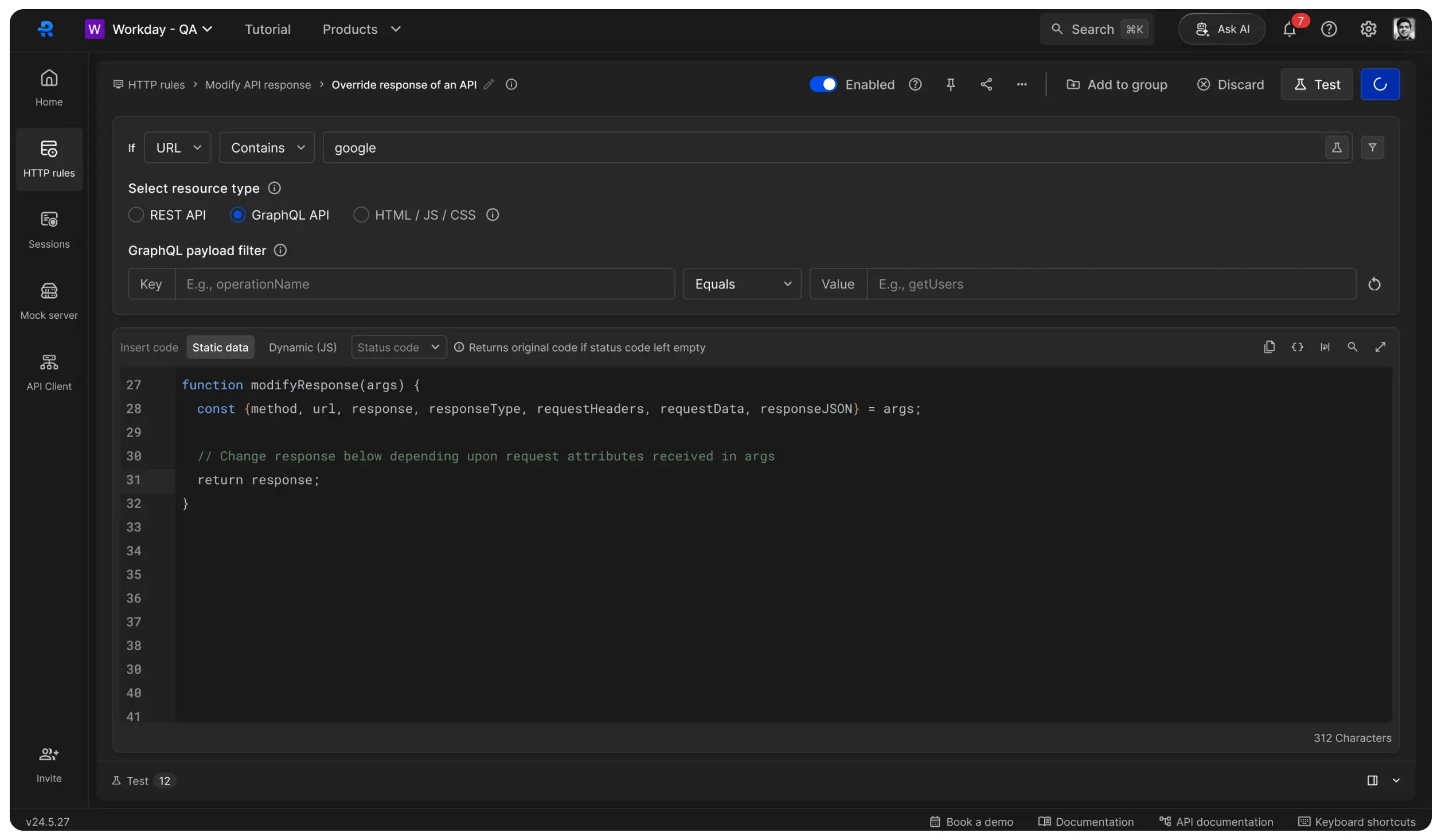Viewport: 1441px width, 840px height.
Task: Click the expand editor fullscreen icon
Action: click(x=1382, y=346)
